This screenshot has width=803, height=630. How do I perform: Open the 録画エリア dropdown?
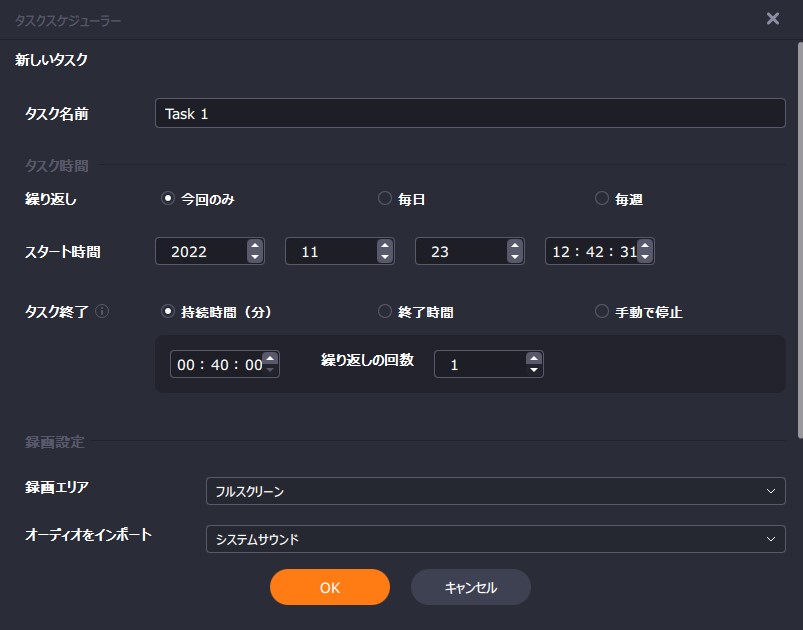pos(495,491)
